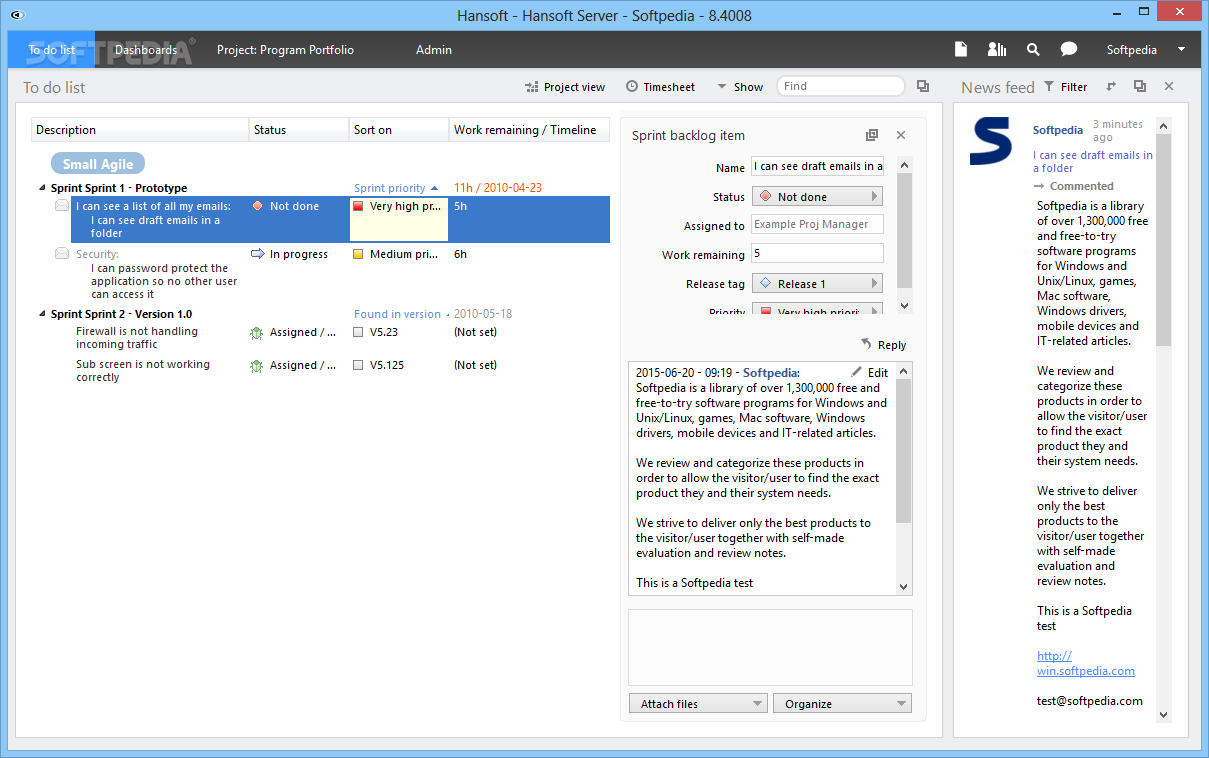Collapse Sprint Sprint 2 - Version 1.0 group
The height and width of the screenshot is (758, 1209).
(42, 314)
